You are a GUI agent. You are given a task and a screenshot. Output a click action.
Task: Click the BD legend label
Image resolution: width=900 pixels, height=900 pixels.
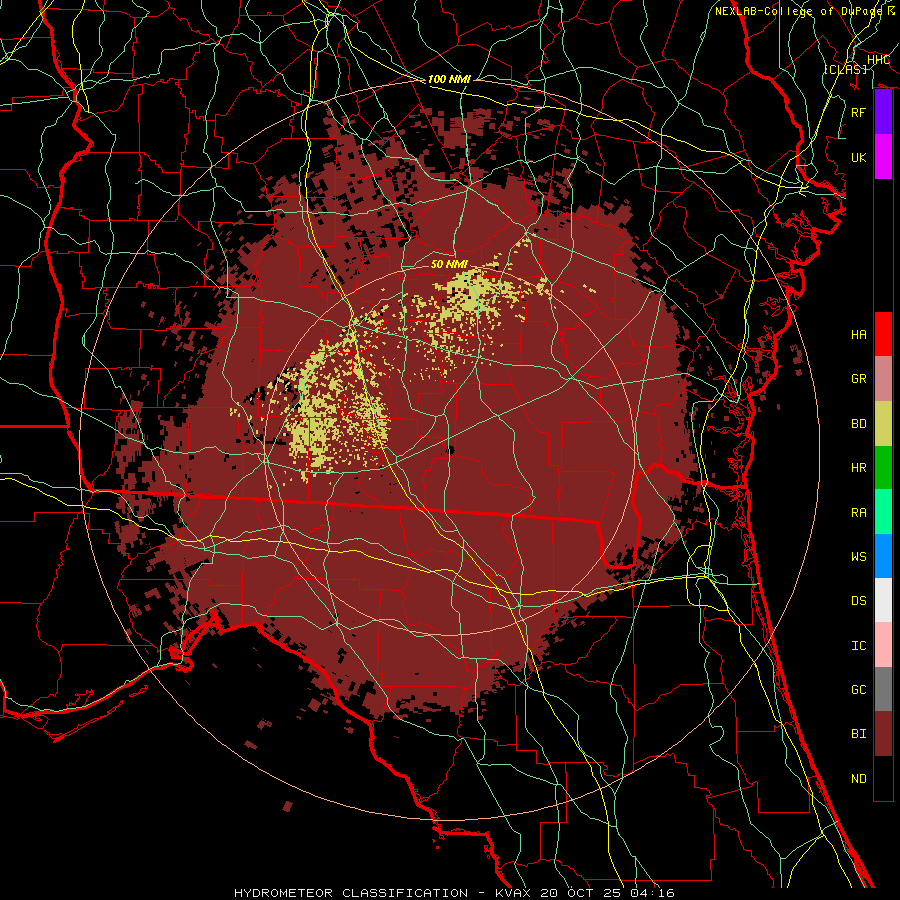858,424
